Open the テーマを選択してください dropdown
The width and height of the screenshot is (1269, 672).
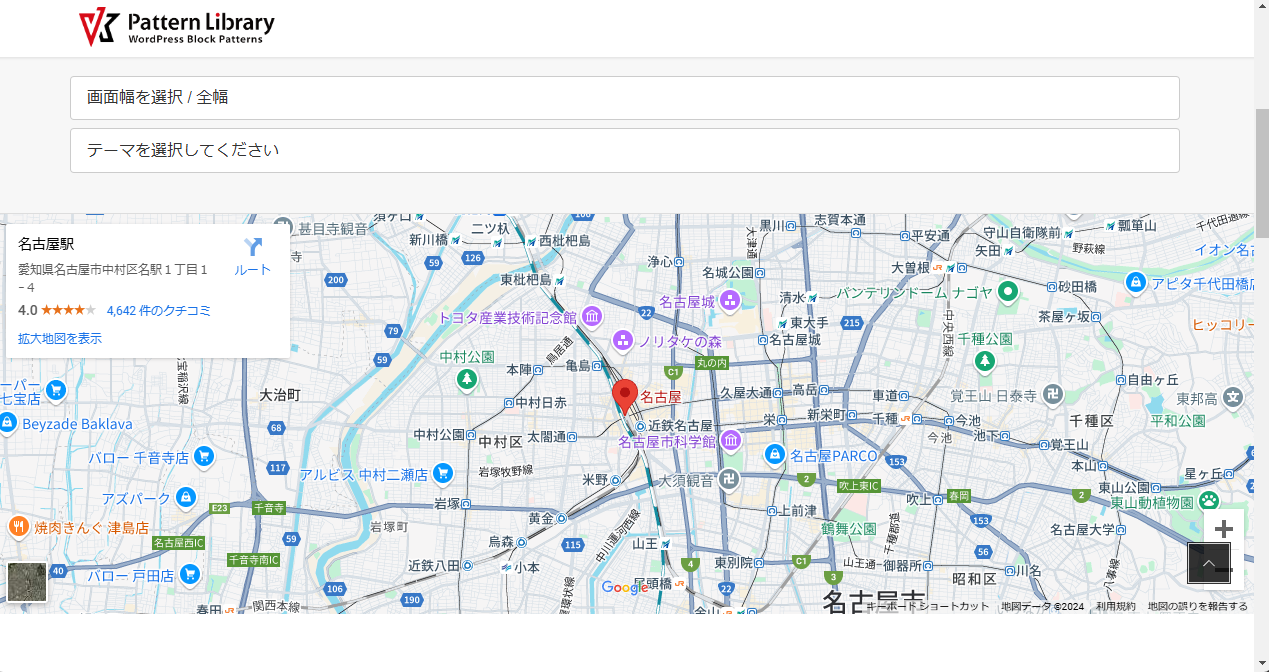624,151
